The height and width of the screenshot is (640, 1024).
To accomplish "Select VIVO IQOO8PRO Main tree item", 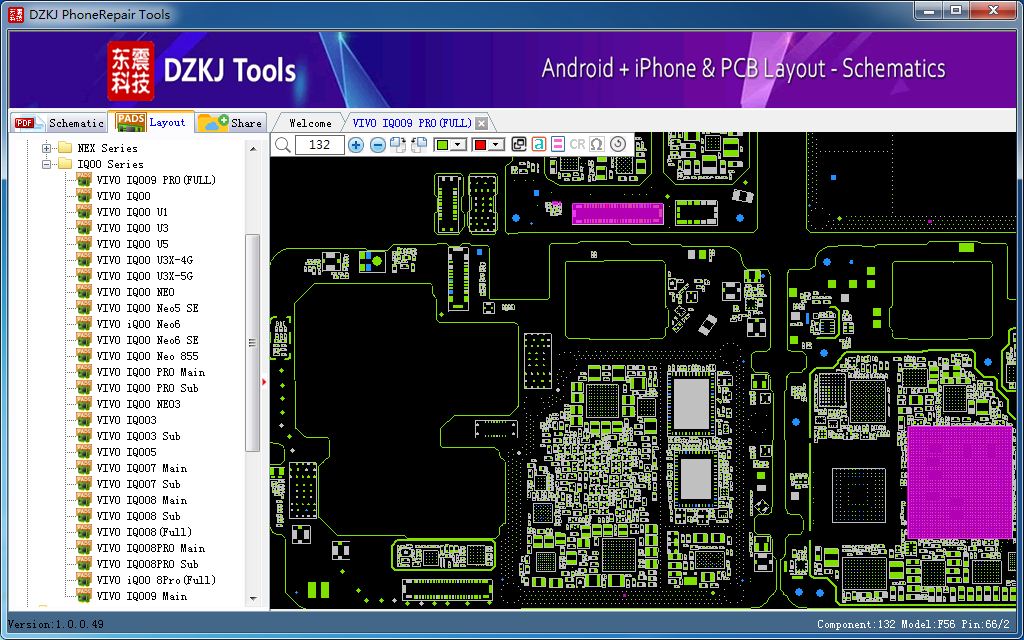I will click(x=150, y=548).
